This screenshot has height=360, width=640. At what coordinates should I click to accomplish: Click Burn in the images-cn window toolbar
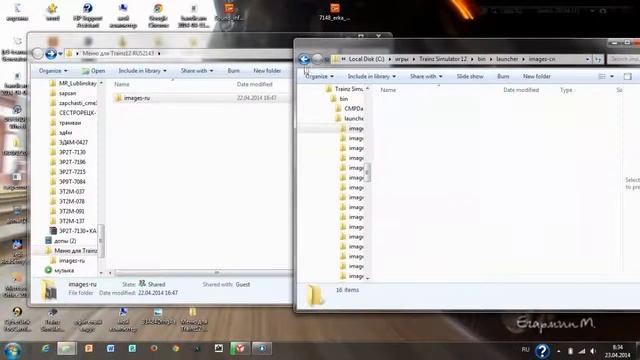click(x=503, y=76)
